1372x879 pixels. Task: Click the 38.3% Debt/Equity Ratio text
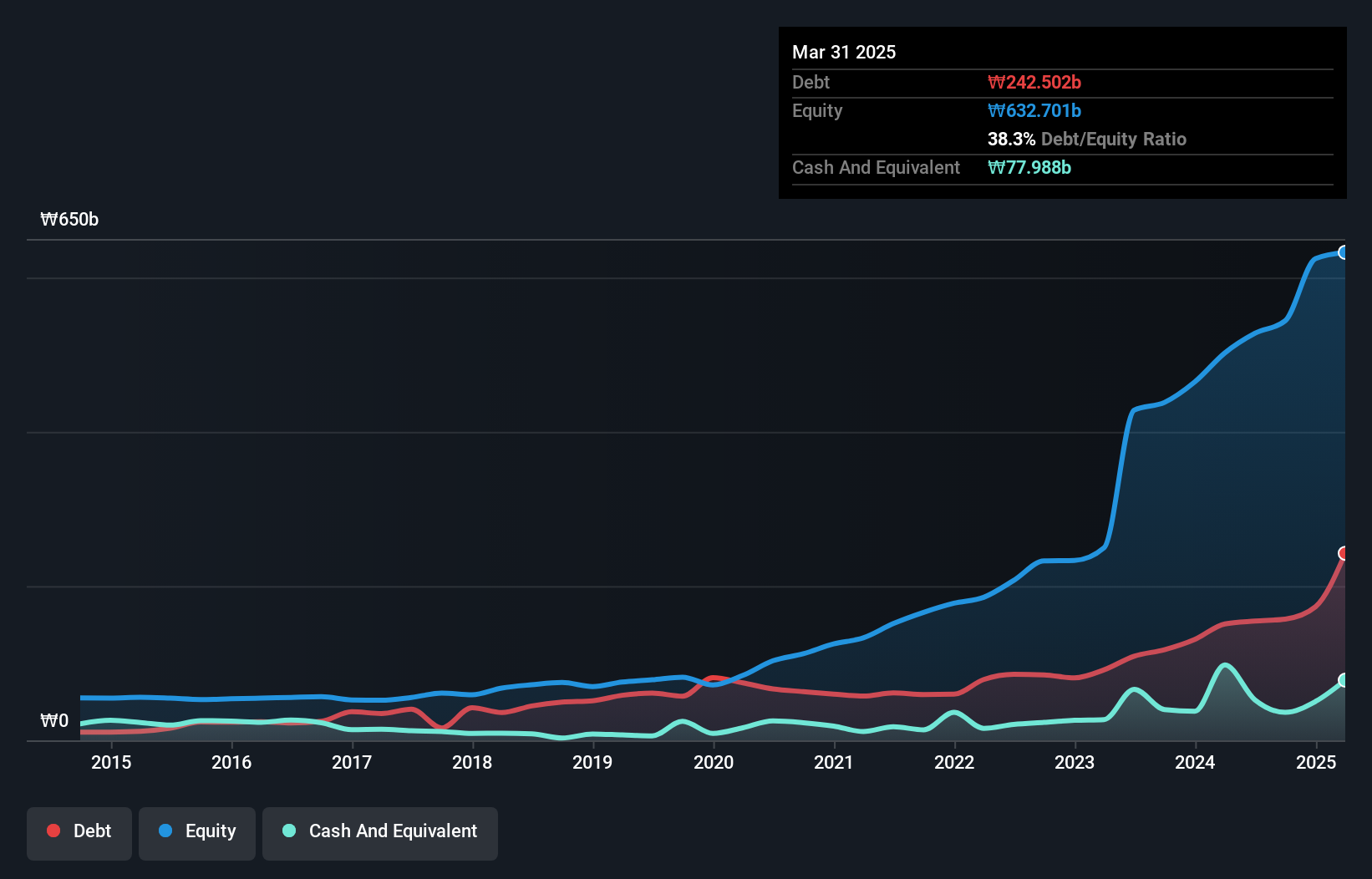[x=1087, y=139]
